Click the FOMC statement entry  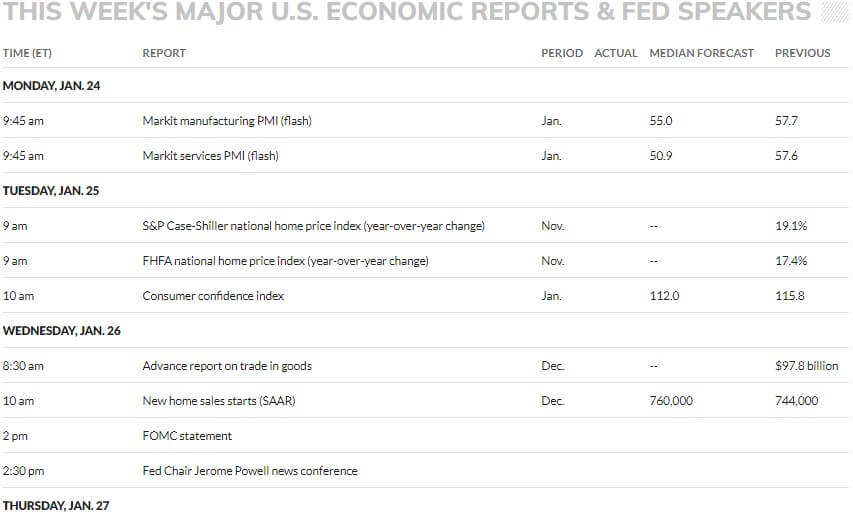187,436
